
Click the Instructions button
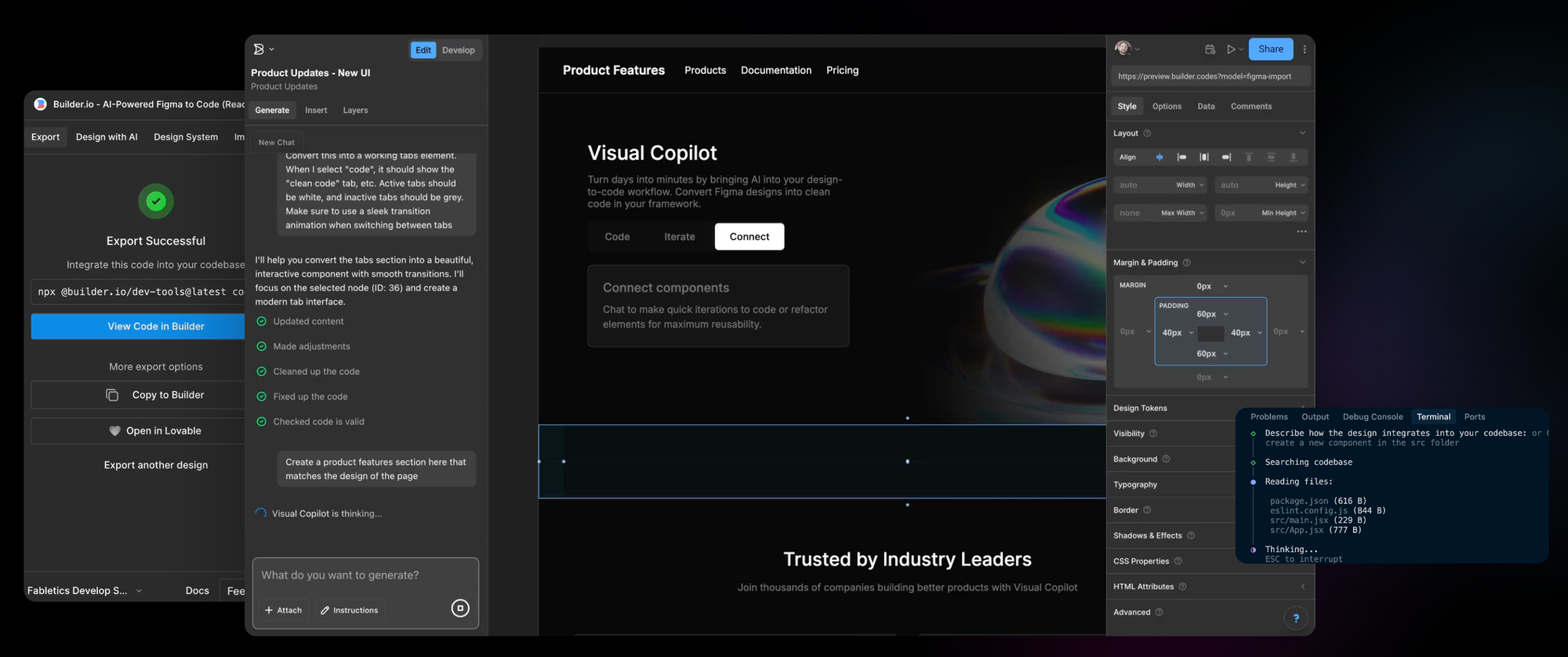pyautogui.click(x=350, y=611)
